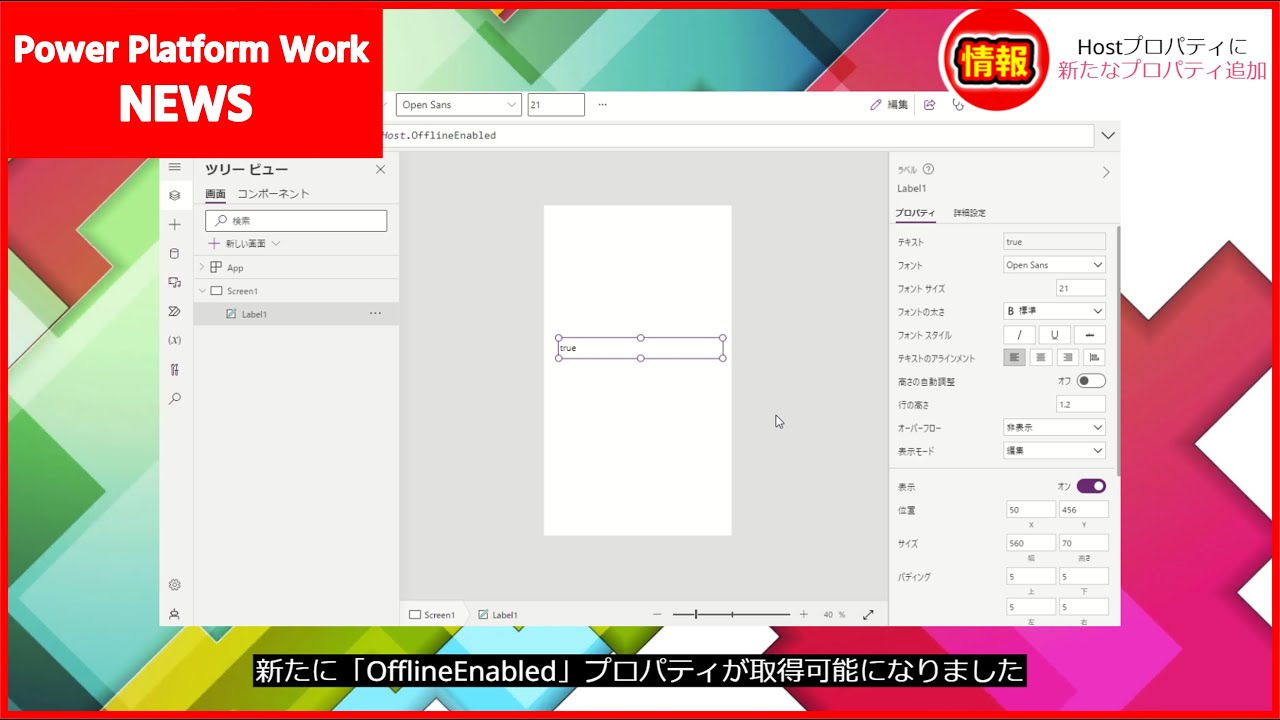Click the fit-to-window expand icon
The width and height of the screenshot is (1280, 720).
coord(868,615)
